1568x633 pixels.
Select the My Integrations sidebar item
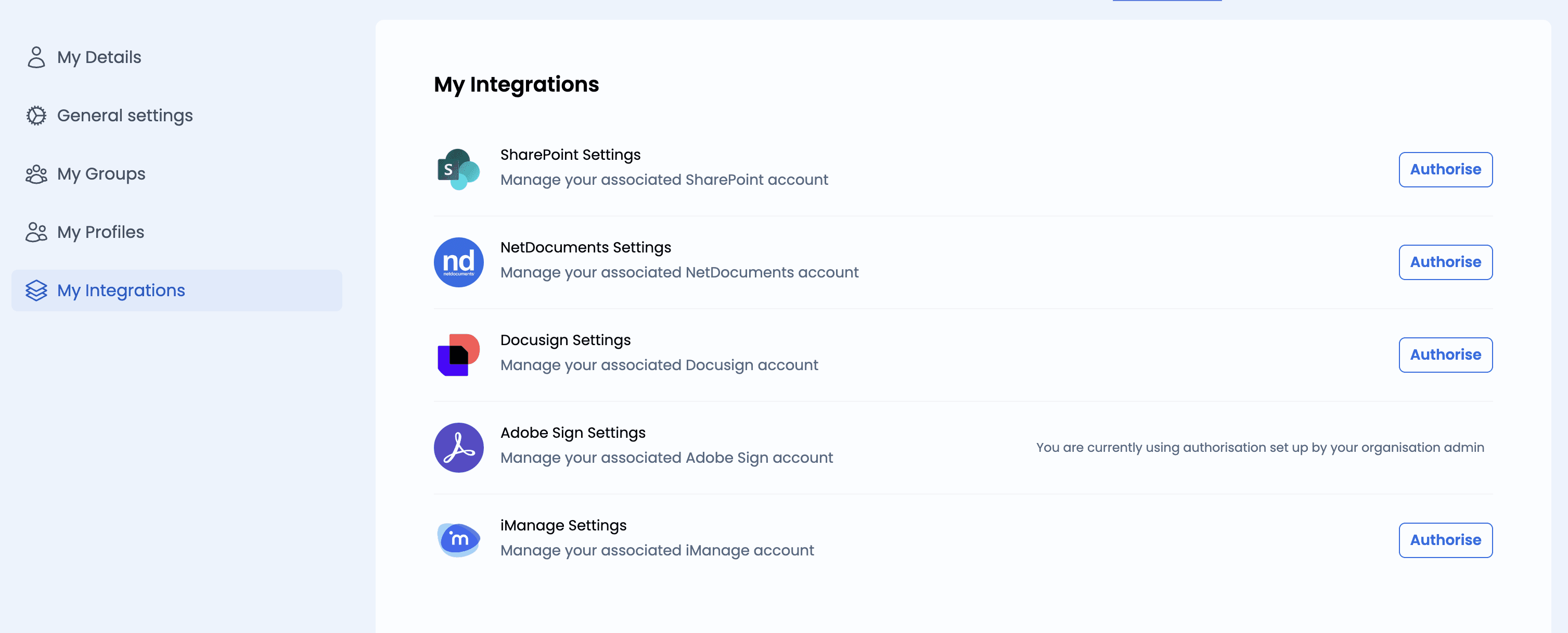(x=121, y=290)
